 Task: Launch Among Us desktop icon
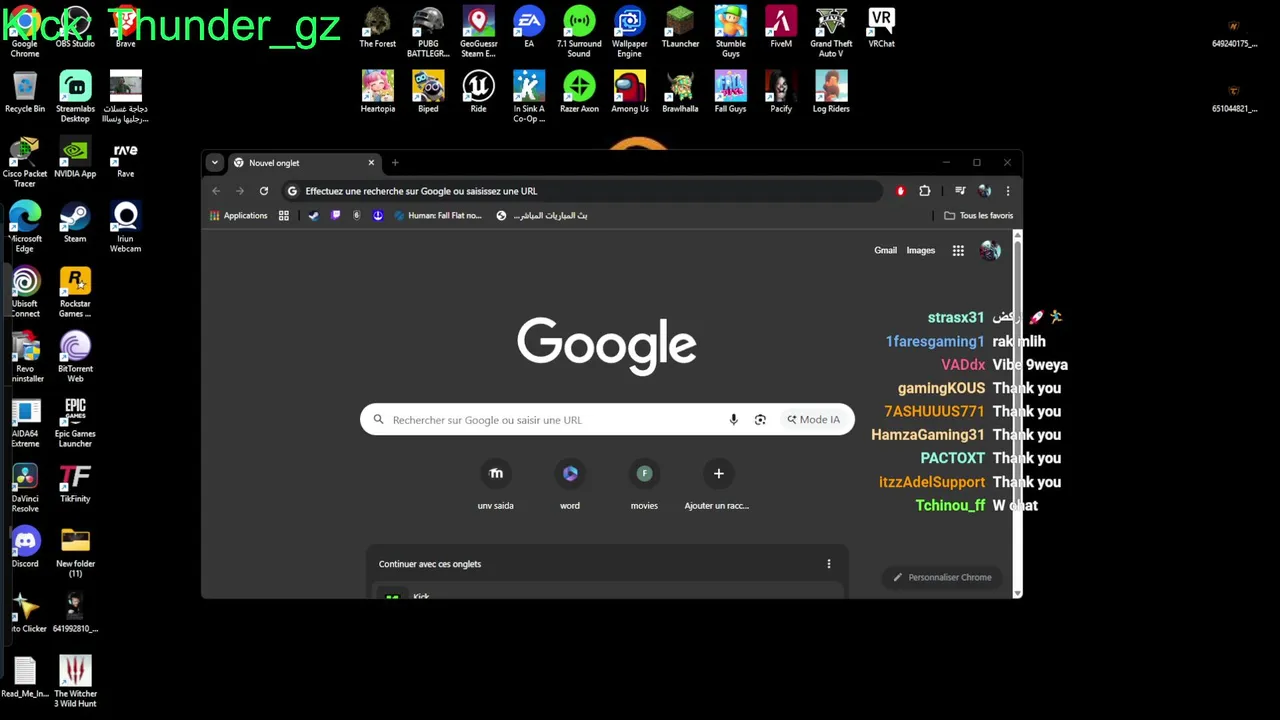(629, 93)
